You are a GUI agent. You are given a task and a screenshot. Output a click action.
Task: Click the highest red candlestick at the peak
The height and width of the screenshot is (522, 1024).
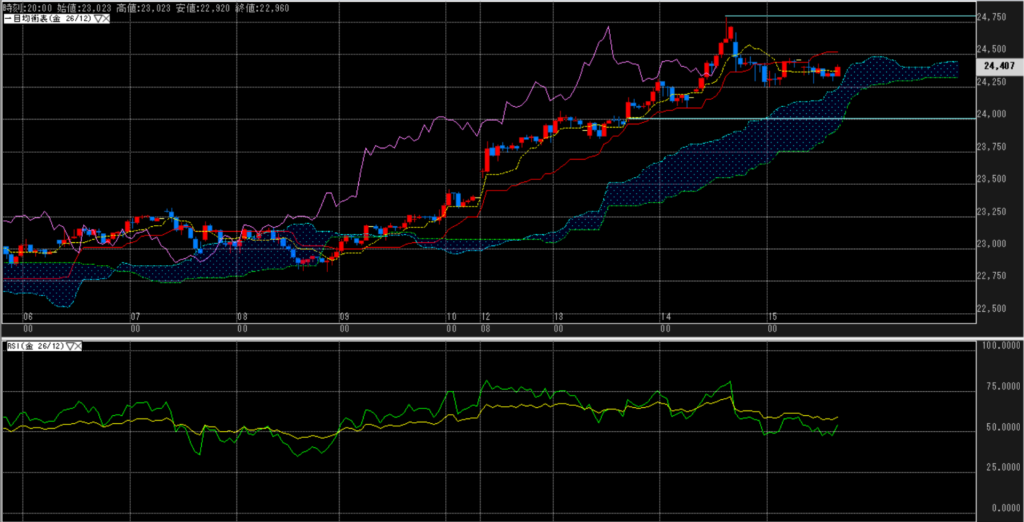727,38
